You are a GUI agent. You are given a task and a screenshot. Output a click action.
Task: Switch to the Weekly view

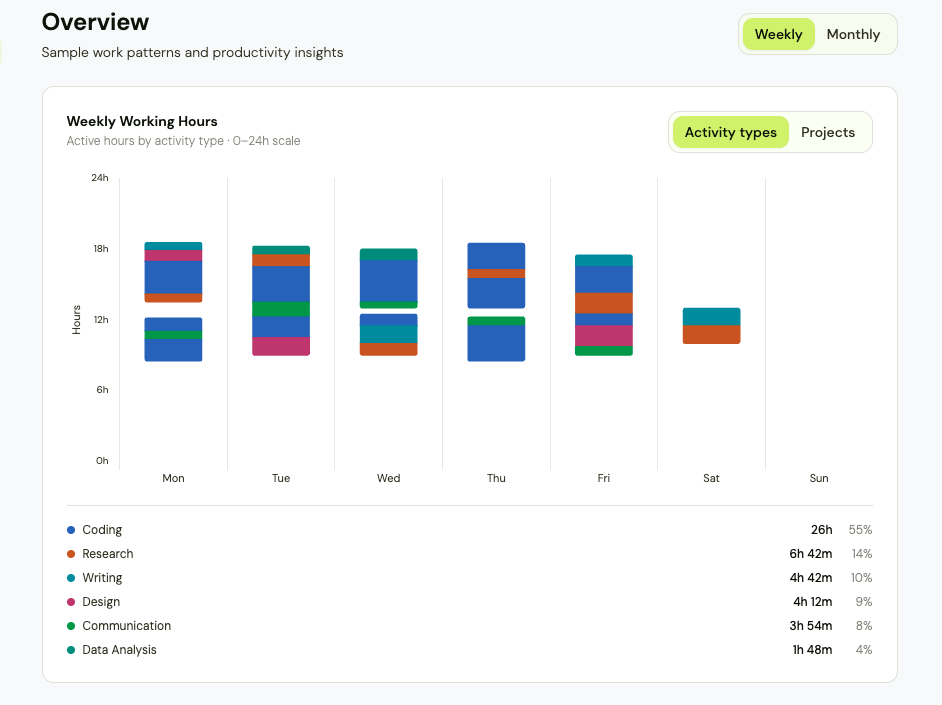778,34
